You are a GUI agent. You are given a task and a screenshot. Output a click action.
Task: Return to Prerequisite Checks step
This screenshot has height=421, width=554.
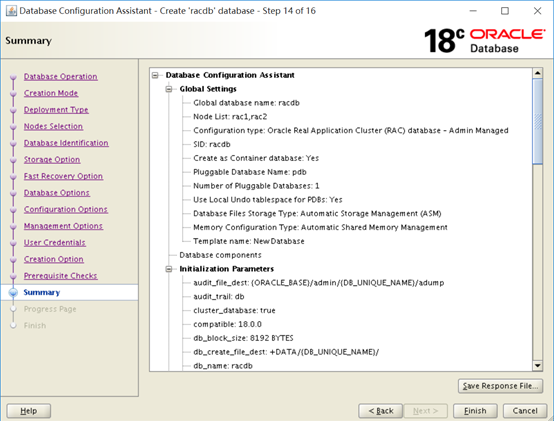point(60,276)
